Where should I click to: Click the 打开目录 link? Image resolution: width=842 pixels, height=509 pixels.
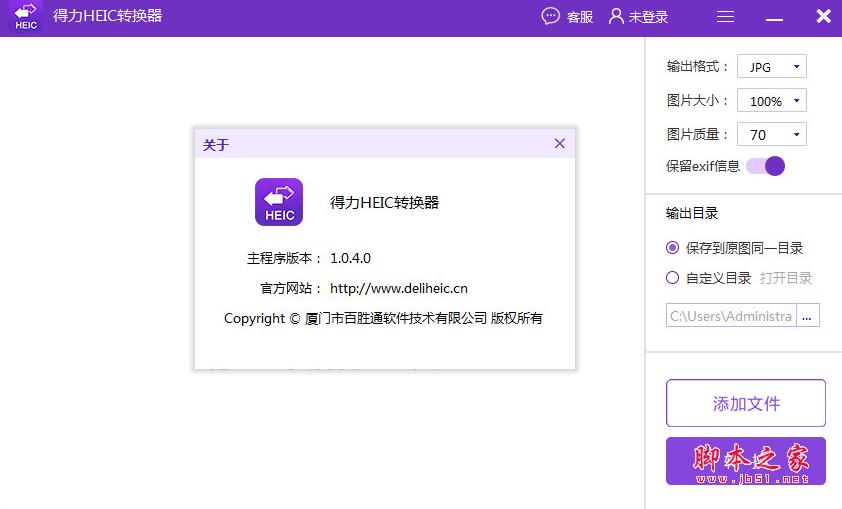pos(786,278)
